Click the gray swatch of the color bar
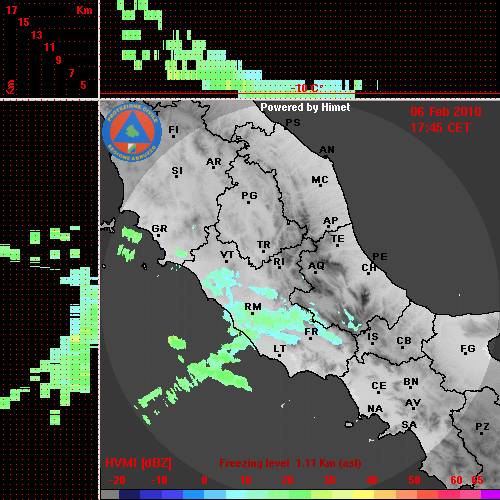Screen dimensions: 500x500 tap(110, 495)
